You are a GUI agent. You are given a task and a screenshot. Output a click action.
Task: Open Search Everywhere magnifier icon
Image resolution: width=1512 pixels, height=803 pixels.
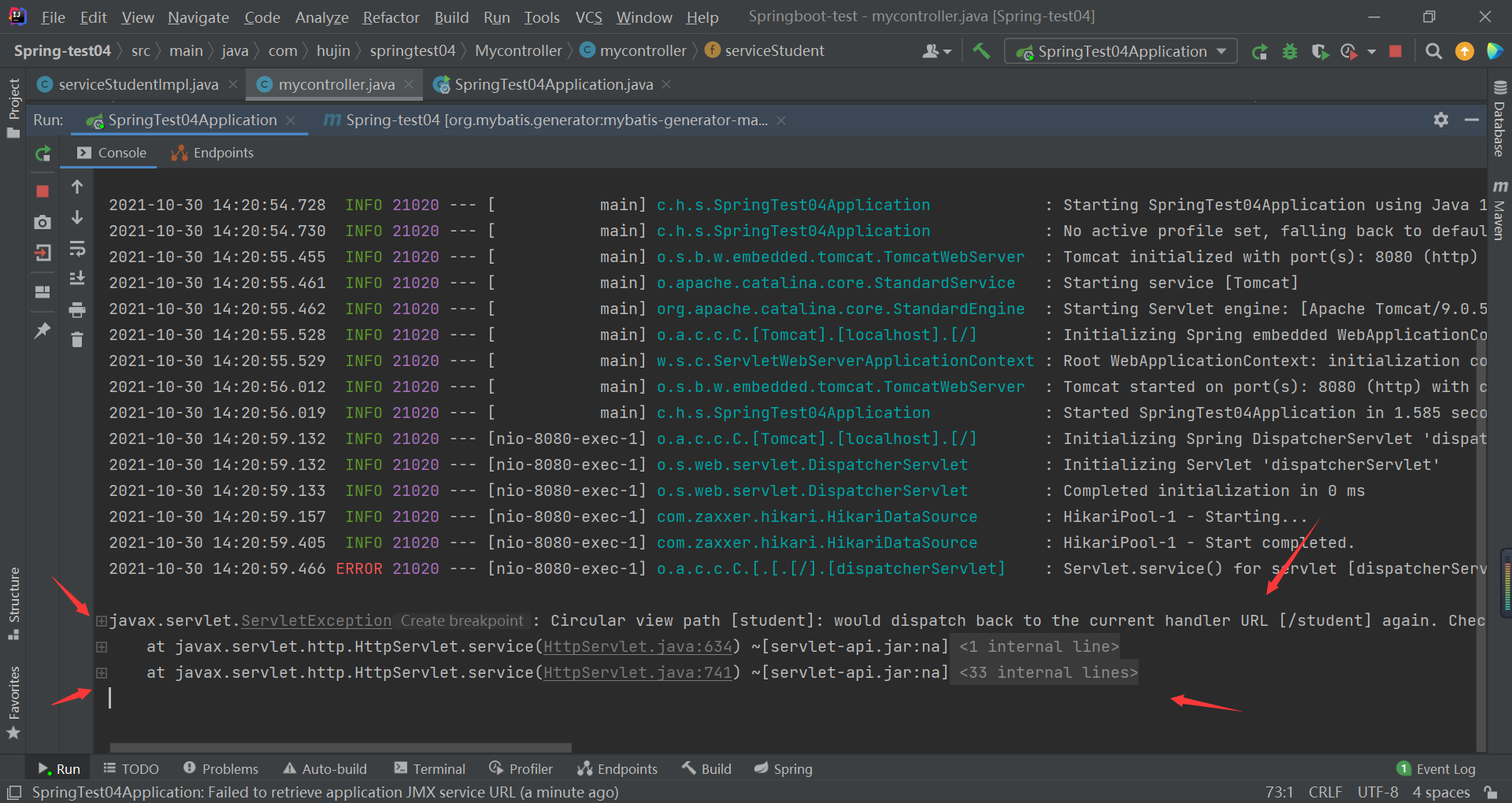(x=1433, y=51)
